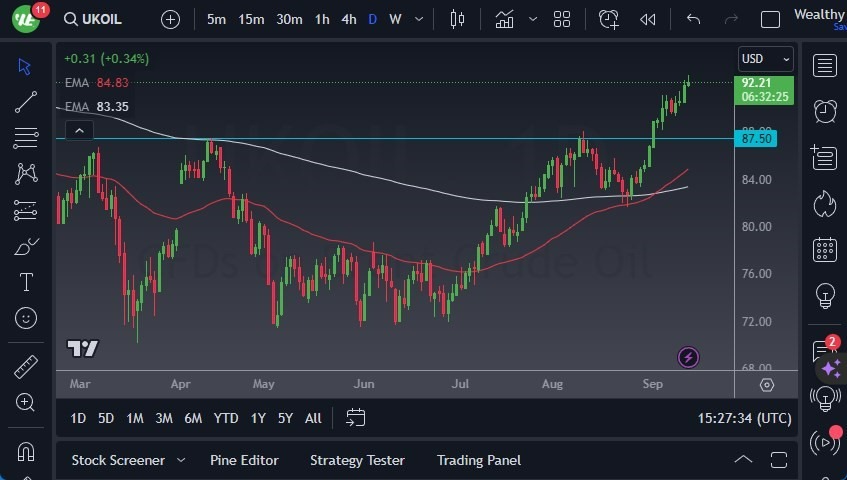The height and width of the screenshot is (480, 847).
Task: Expand the Stock Screener dropdown arrow
Action: [181, 460]
